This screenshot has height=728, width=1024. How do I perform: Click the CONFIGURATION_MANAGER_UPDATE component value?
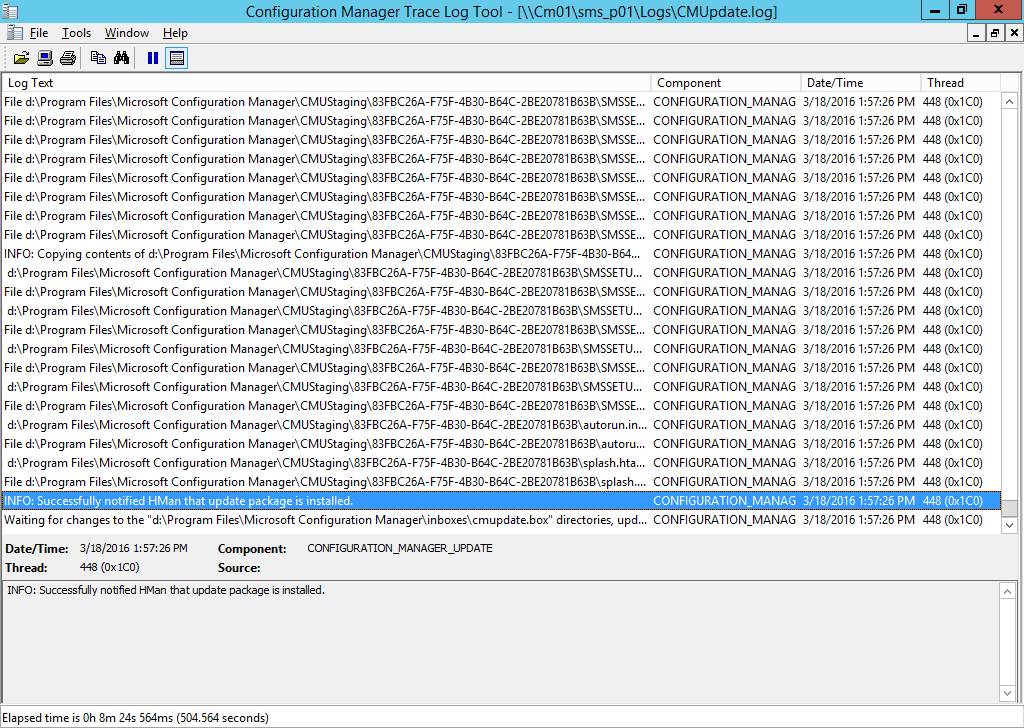pos(400,548)
